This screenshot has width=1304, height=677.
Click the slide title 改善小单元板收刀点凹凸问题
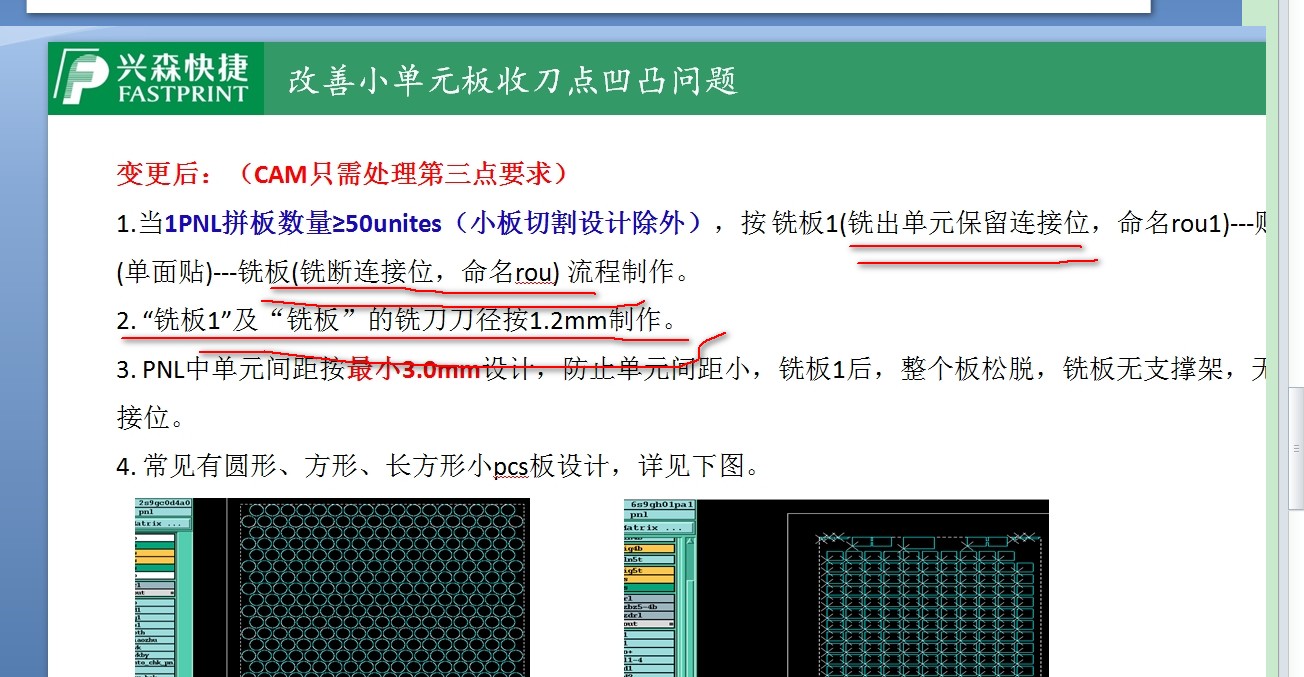pos(513,80)
